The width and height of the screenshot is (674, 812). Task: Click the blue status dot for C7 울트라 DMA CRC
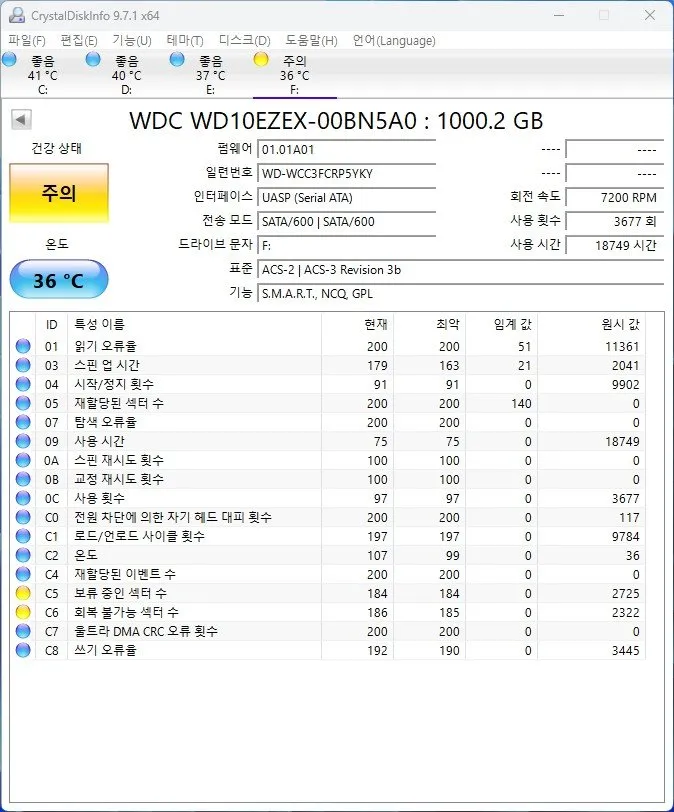23,631
